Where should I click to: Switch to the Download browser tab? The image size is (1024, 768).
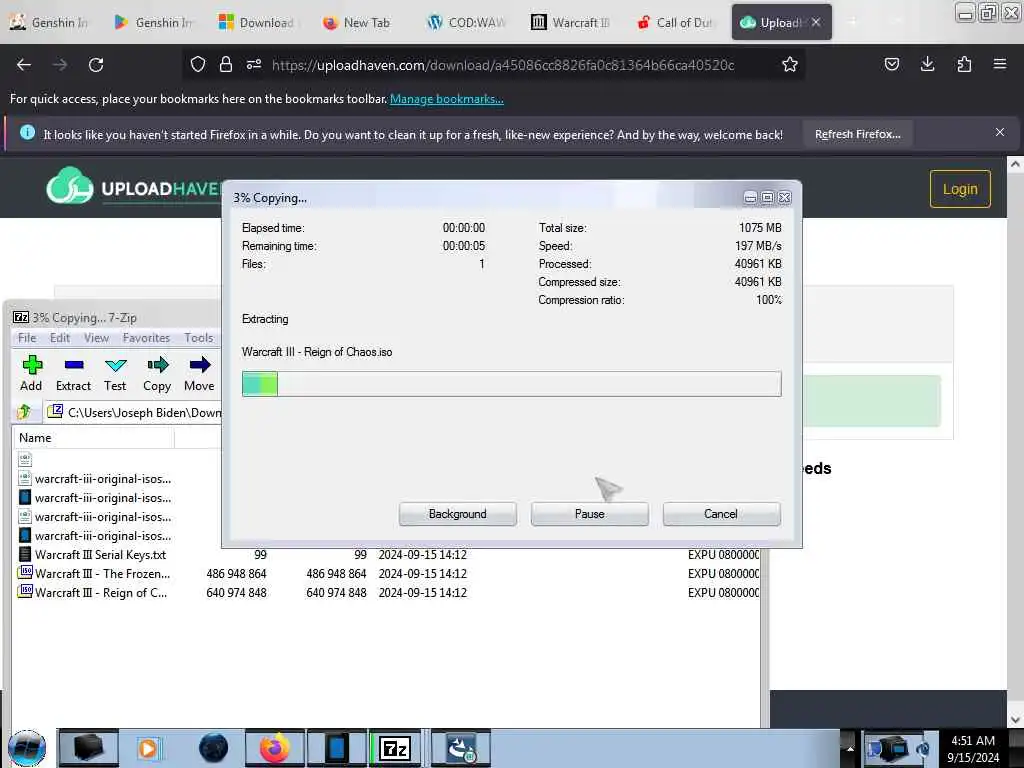pos(256,22)
